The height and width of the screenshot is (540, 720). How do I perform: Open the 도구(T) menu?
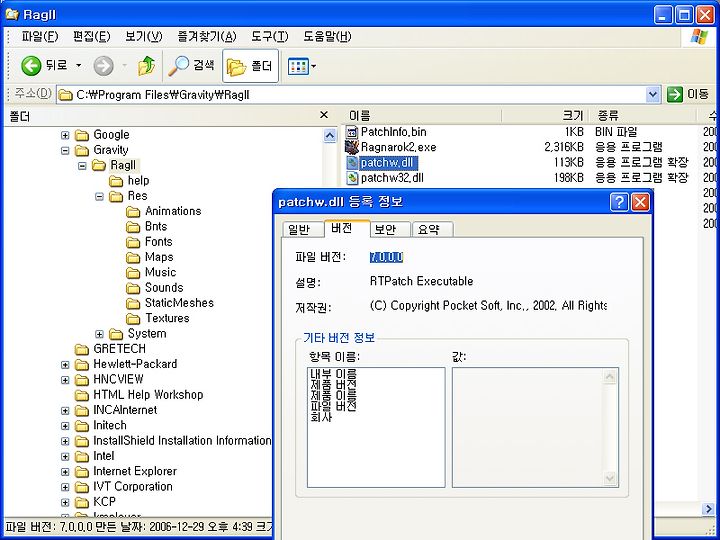coord(270,37)
